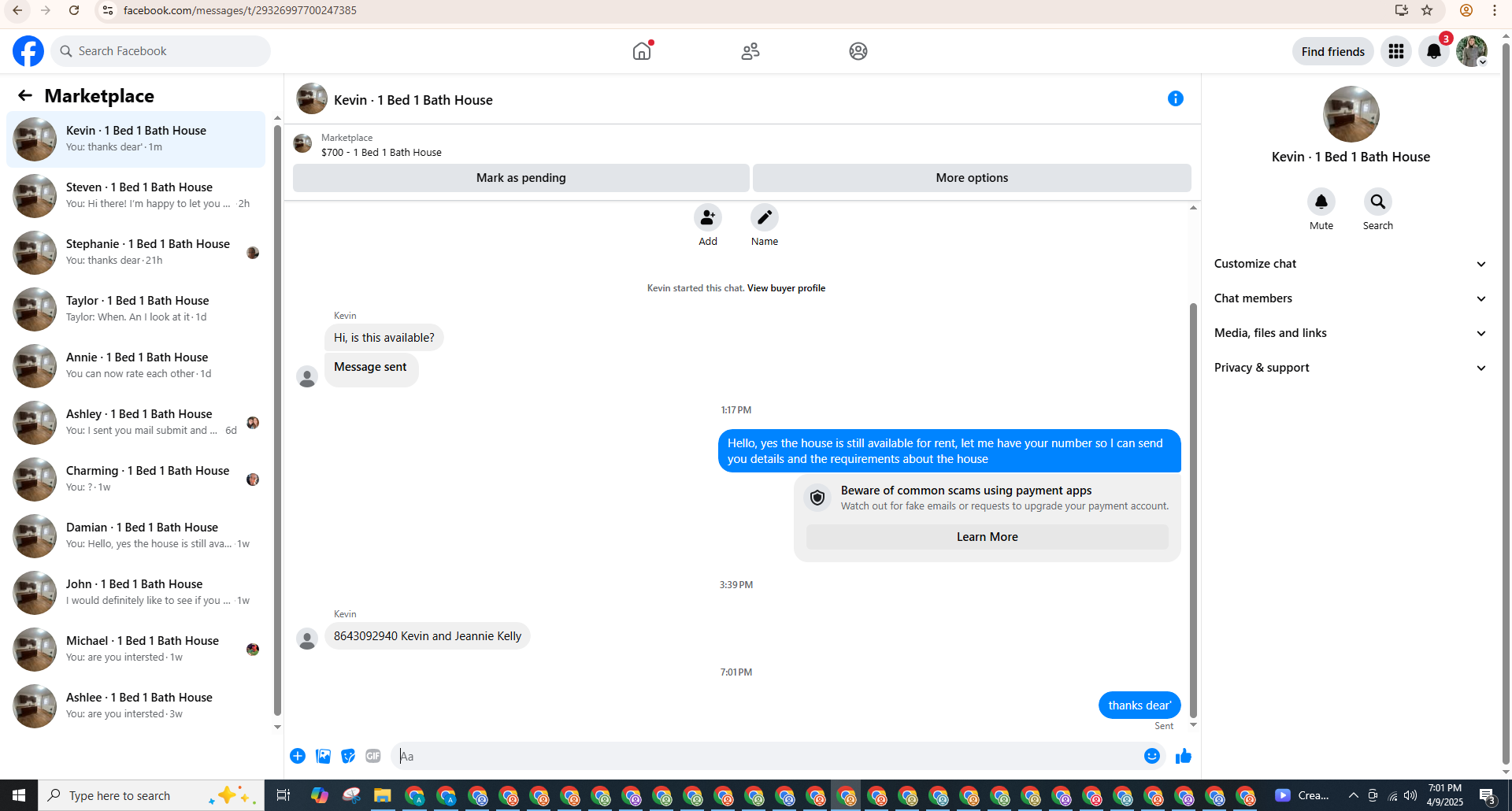Click Mark as pending button
This screenshot has width=1512, height=811.
pos(521,178)
